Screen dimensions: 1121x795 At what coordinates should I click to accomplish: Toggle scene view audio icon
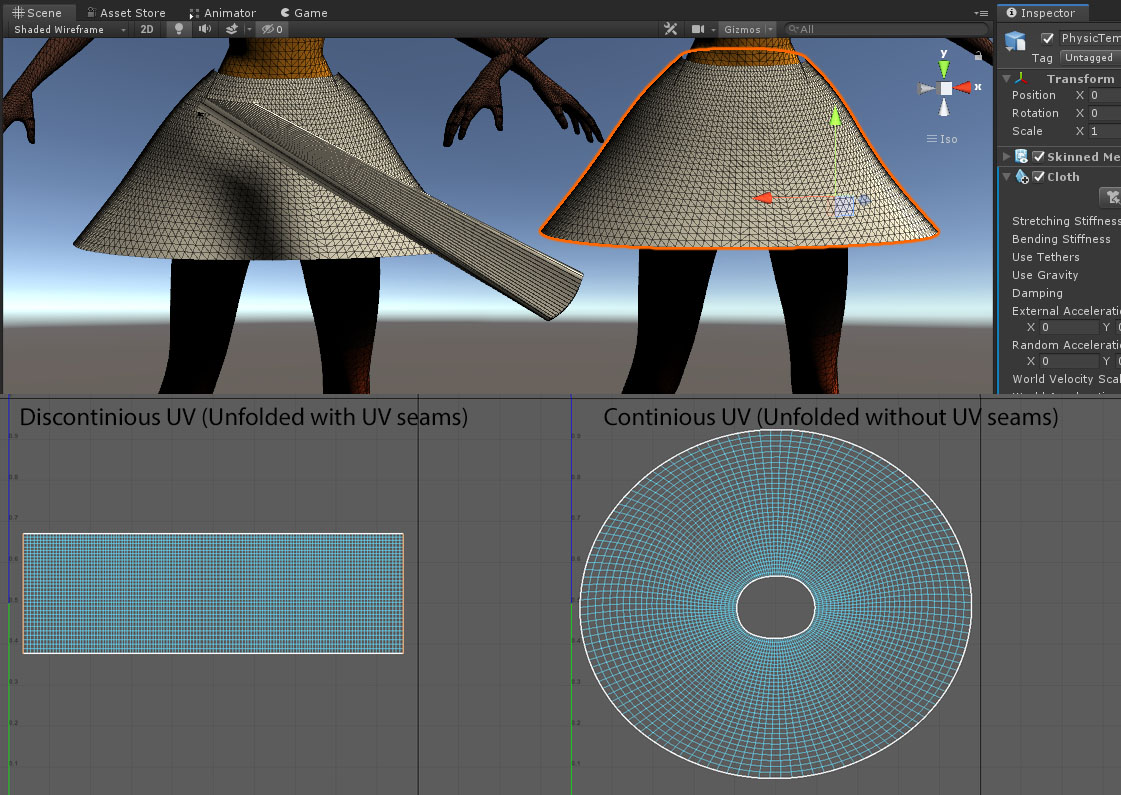pyautogui.click(x=204, y=29)
